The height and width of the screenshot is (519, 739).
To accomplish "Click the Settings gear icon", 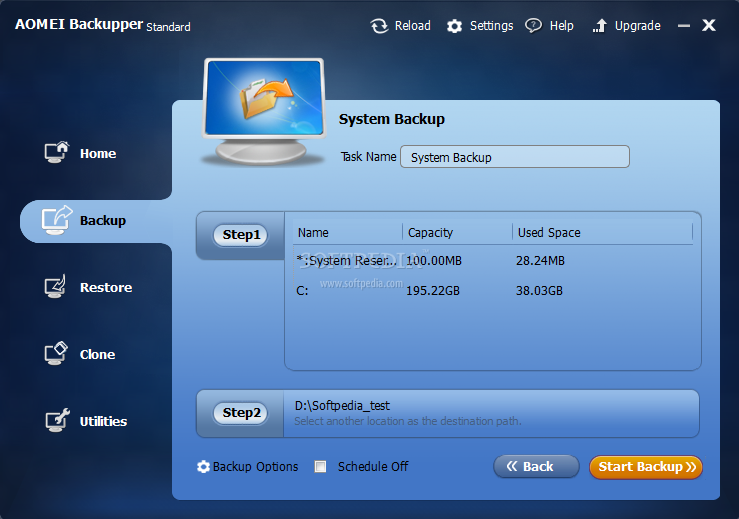I will (x=454, y=26).
